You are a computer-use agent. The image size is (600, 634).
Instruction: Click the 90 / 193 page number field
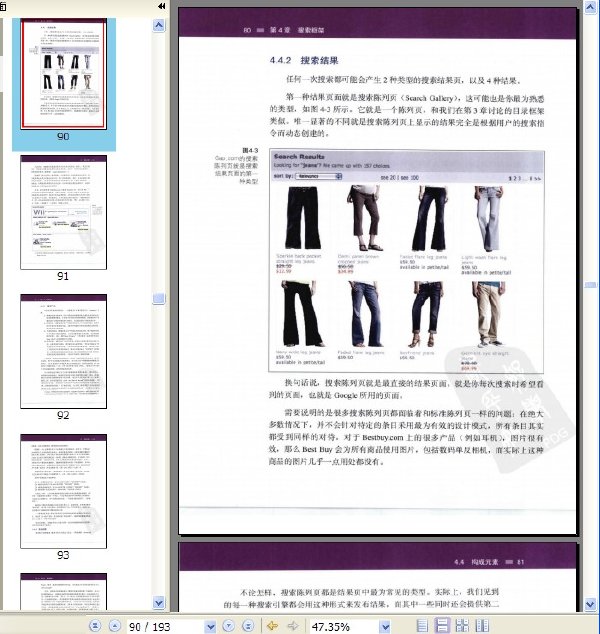click(x=165, y=627)
